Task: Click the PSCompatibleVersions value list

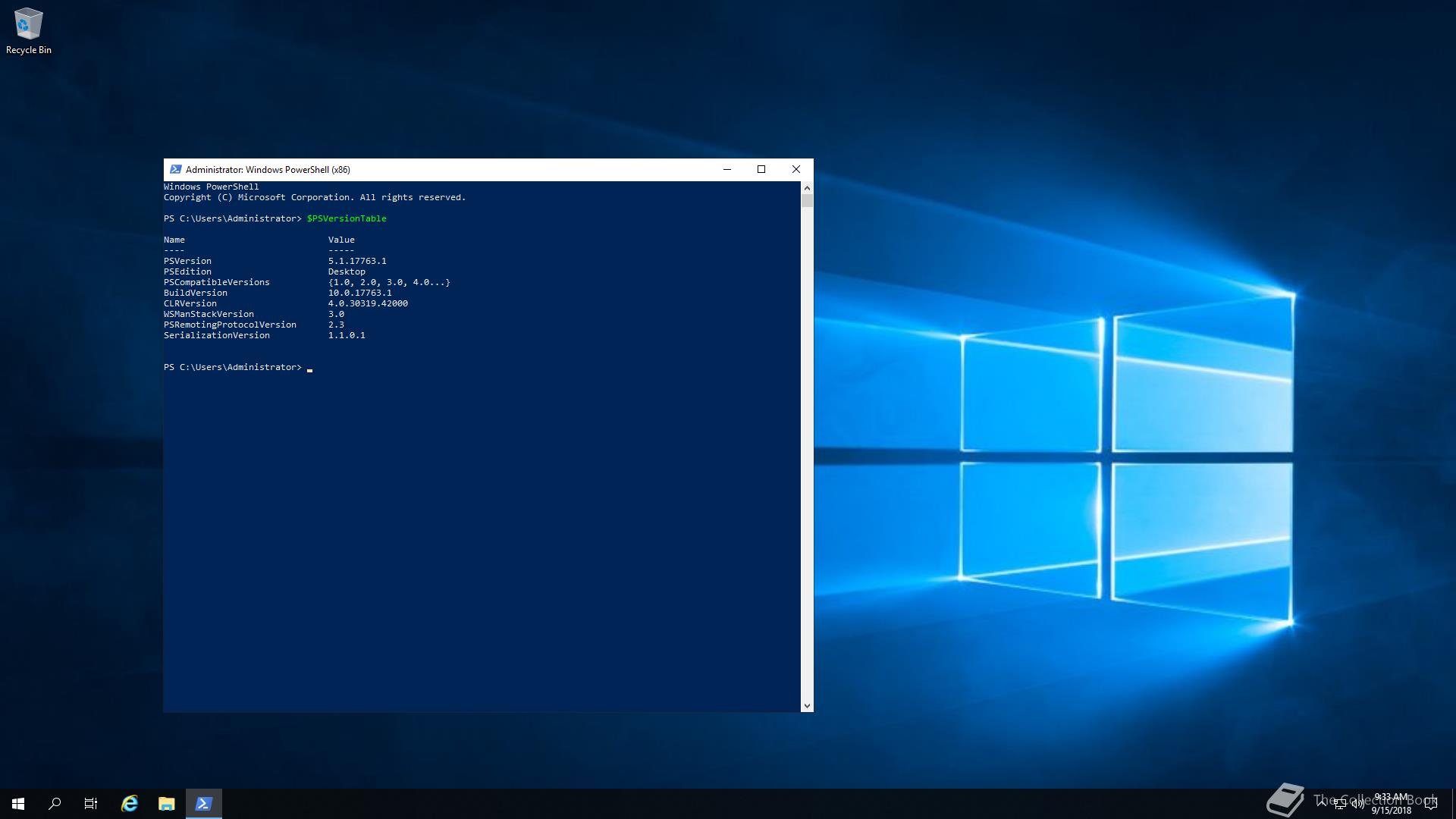Action: tap(389, 282)
